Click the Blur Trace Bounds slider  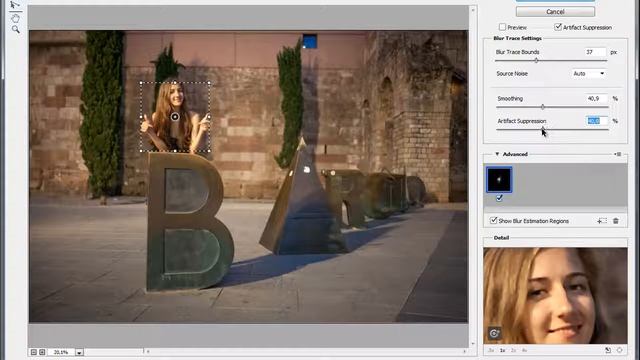551,60
